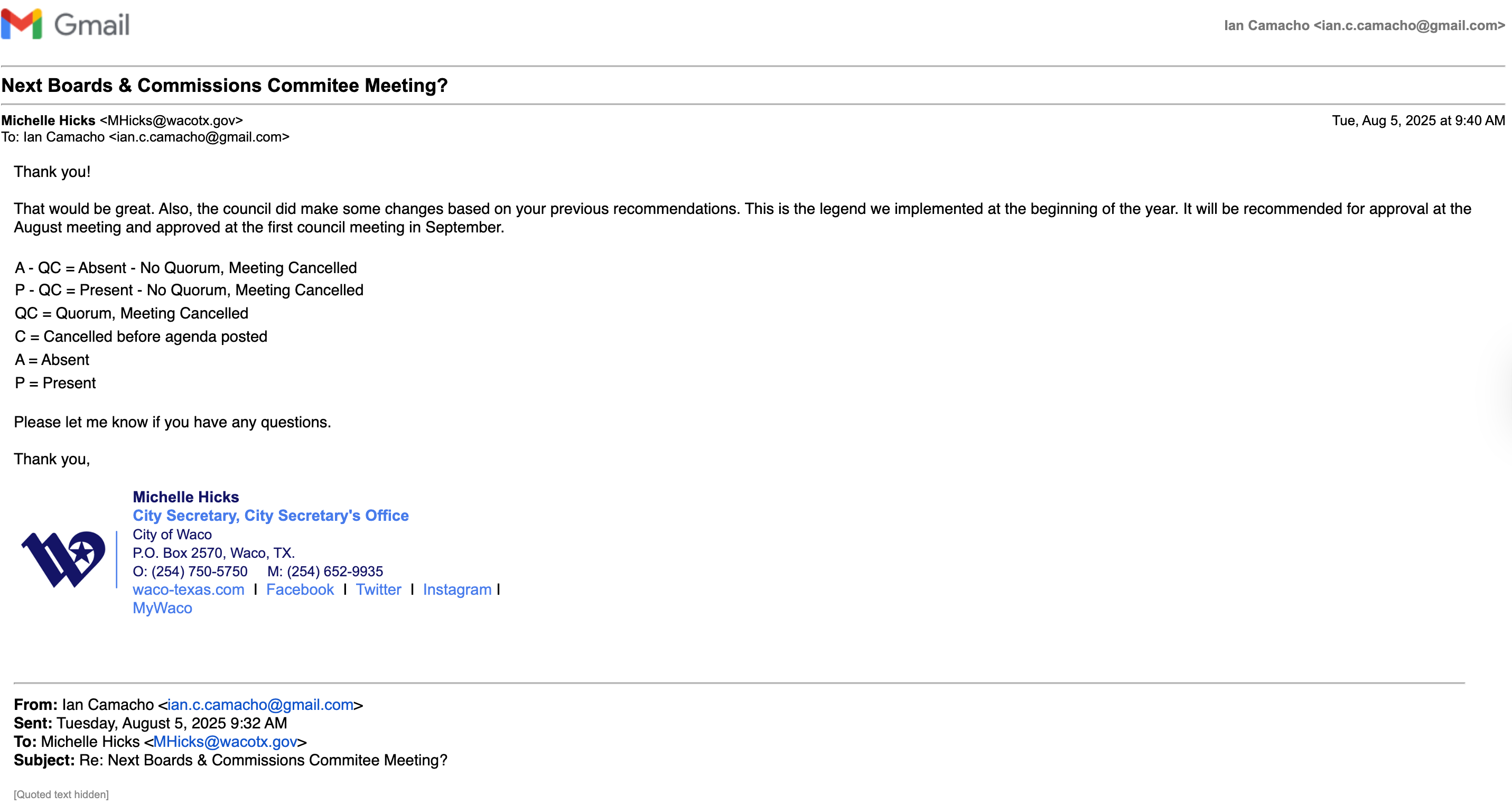The image size is (1512, 805).
Task: Click Michelle Hicks sender name in header
Action: click(x=48, y=120)
